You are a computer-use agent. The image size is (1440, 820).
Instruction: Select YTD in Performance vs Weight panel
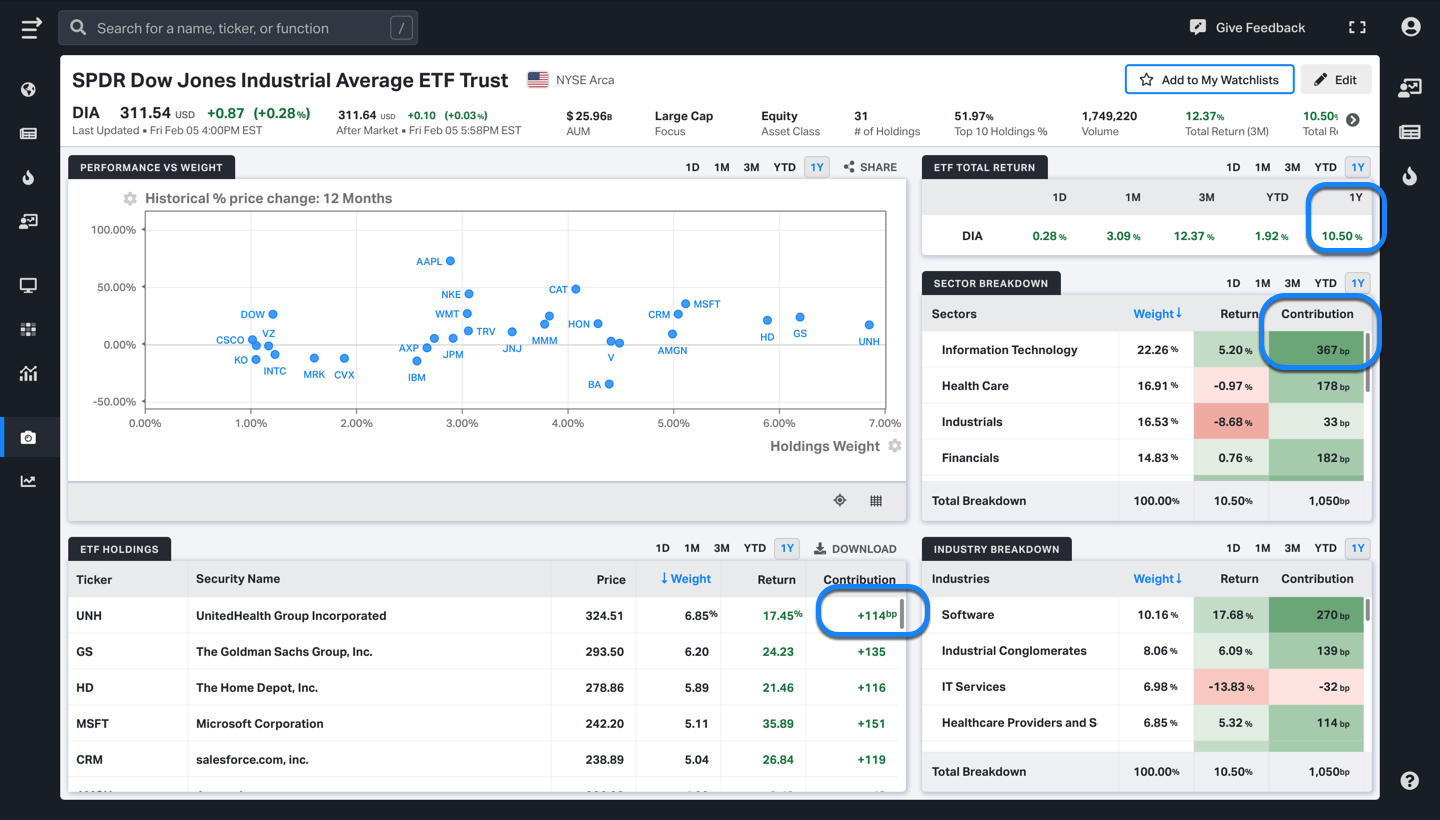[x=785, y=167]
